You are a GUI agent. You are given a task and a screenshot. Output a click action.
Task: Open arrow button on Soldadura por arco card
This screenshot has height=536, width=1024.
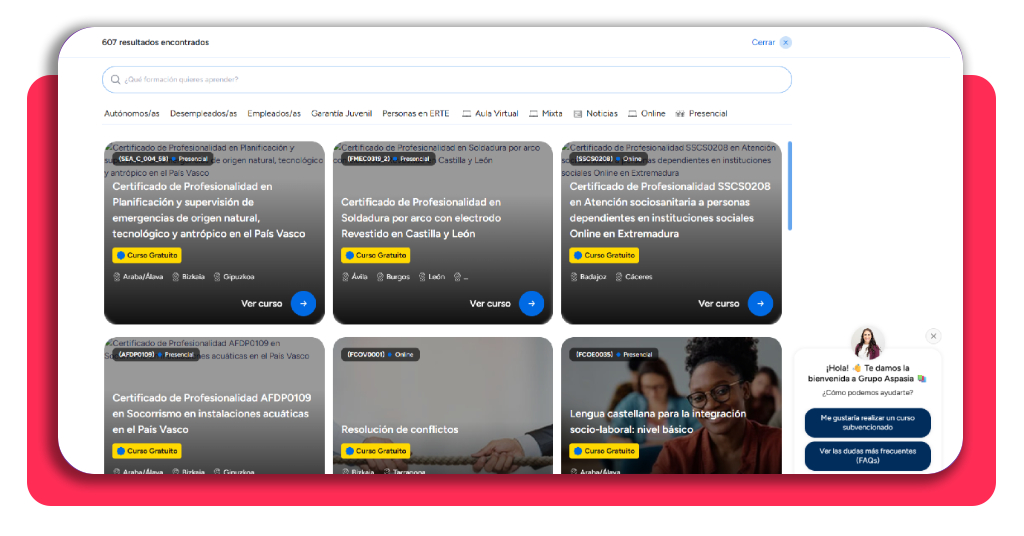tap(532, 304)
